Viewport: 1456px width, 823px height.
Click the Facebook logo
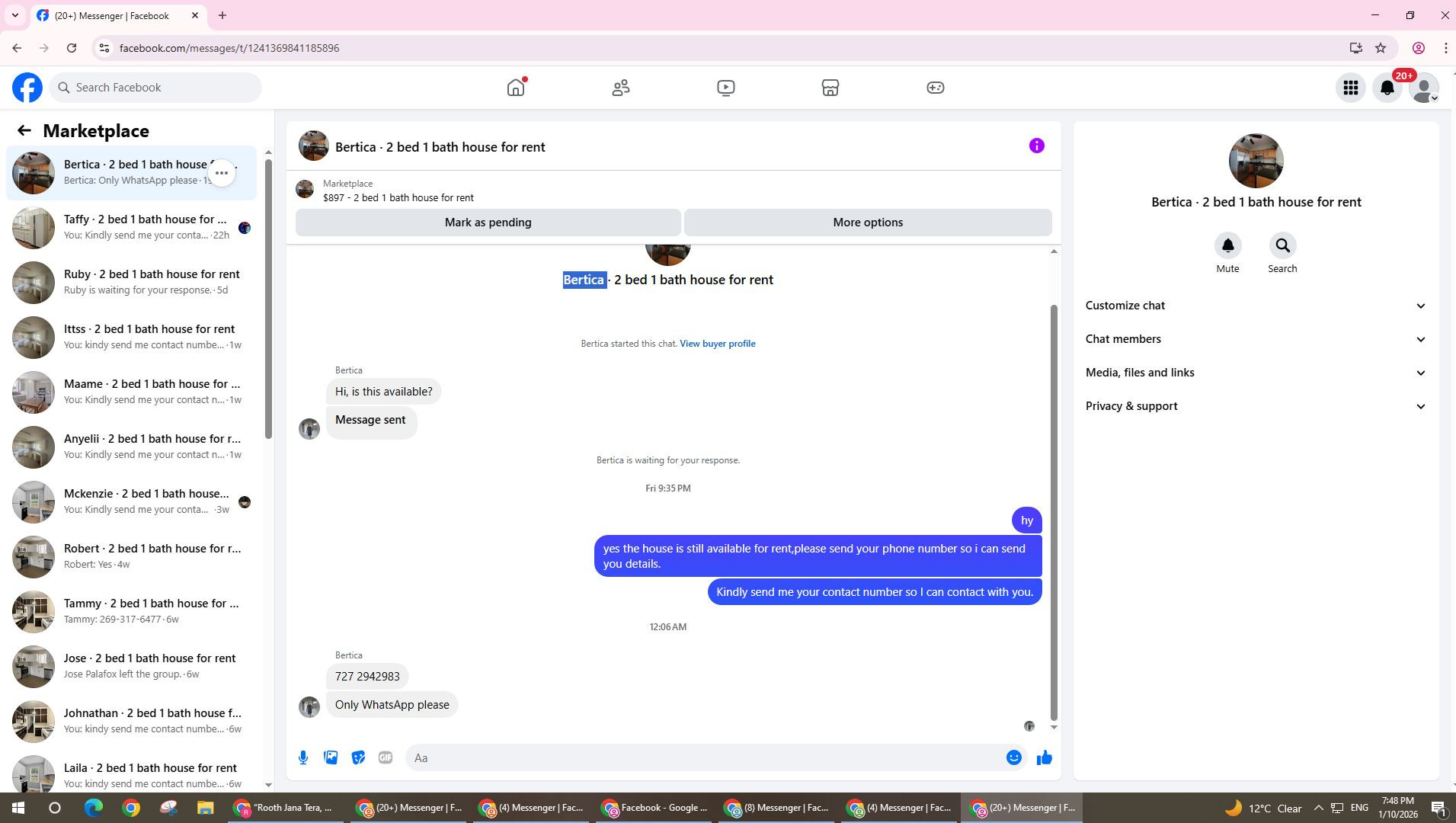(27, 88)
